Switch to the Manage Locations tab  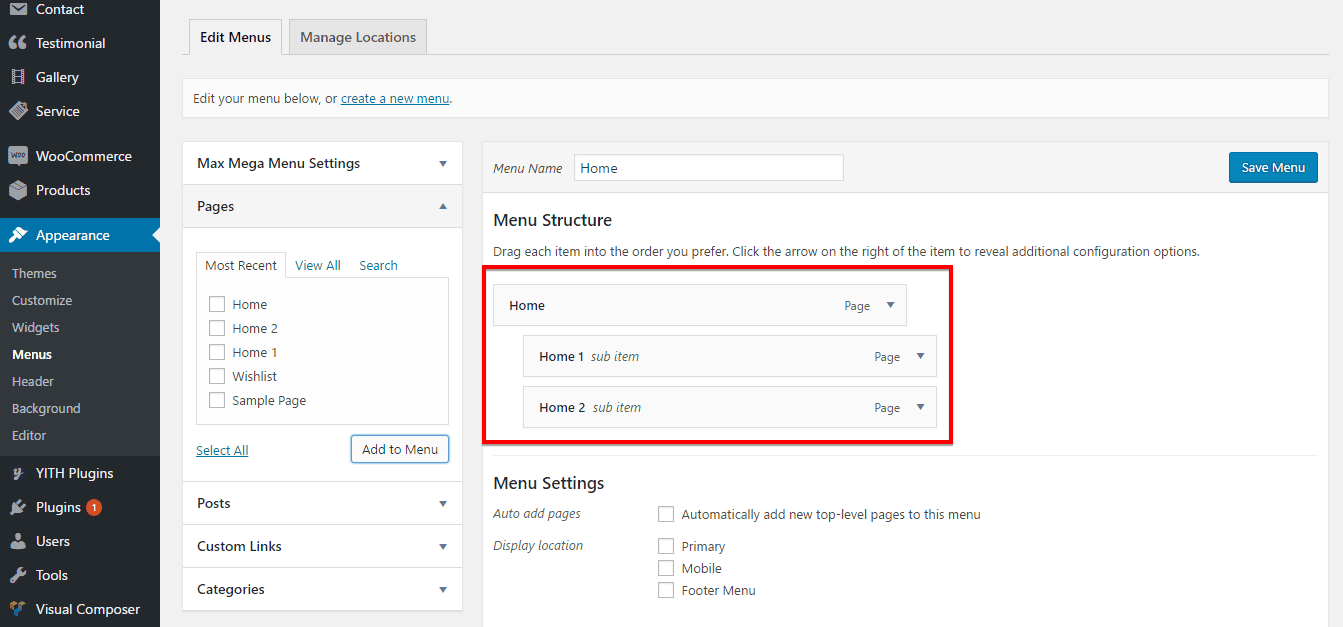point(357,36)
